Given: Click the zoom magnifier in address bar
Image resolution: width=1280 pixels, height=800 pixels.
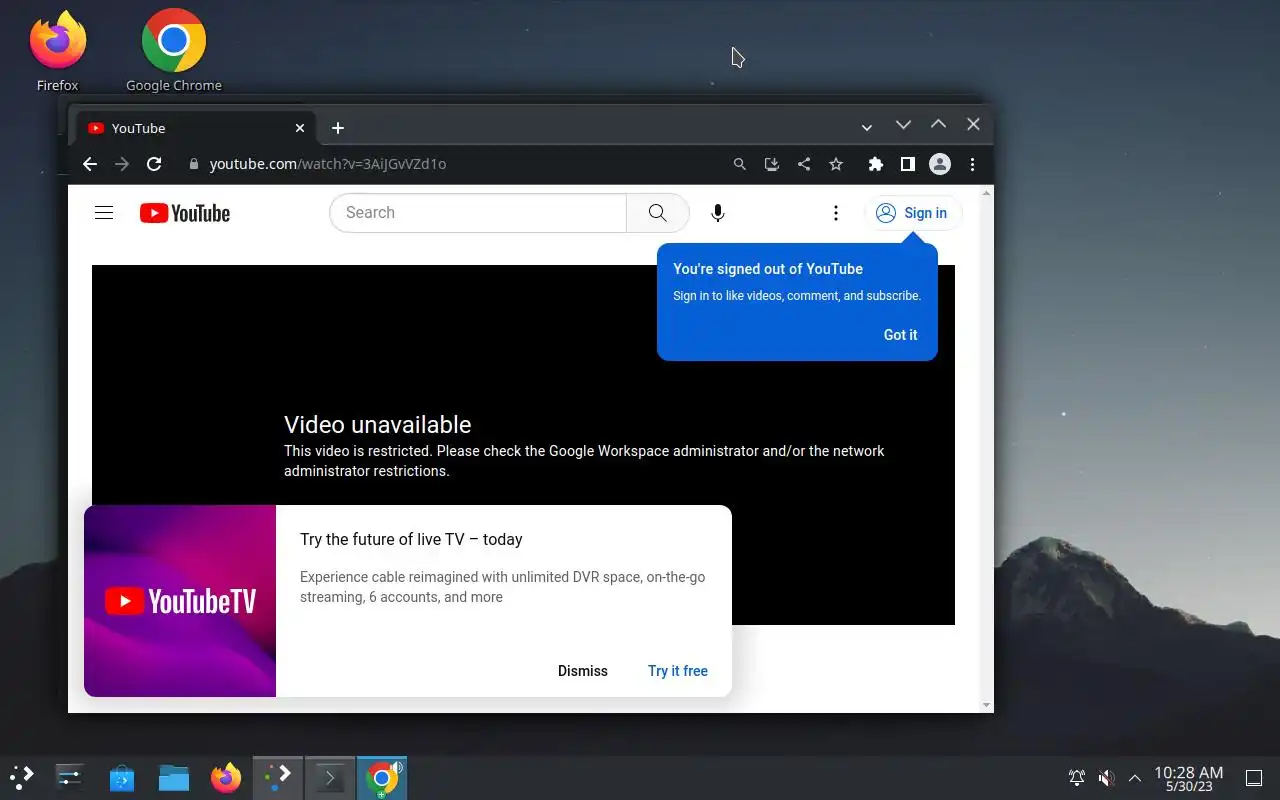Looking at the screenshot, I should click(740, 164).
